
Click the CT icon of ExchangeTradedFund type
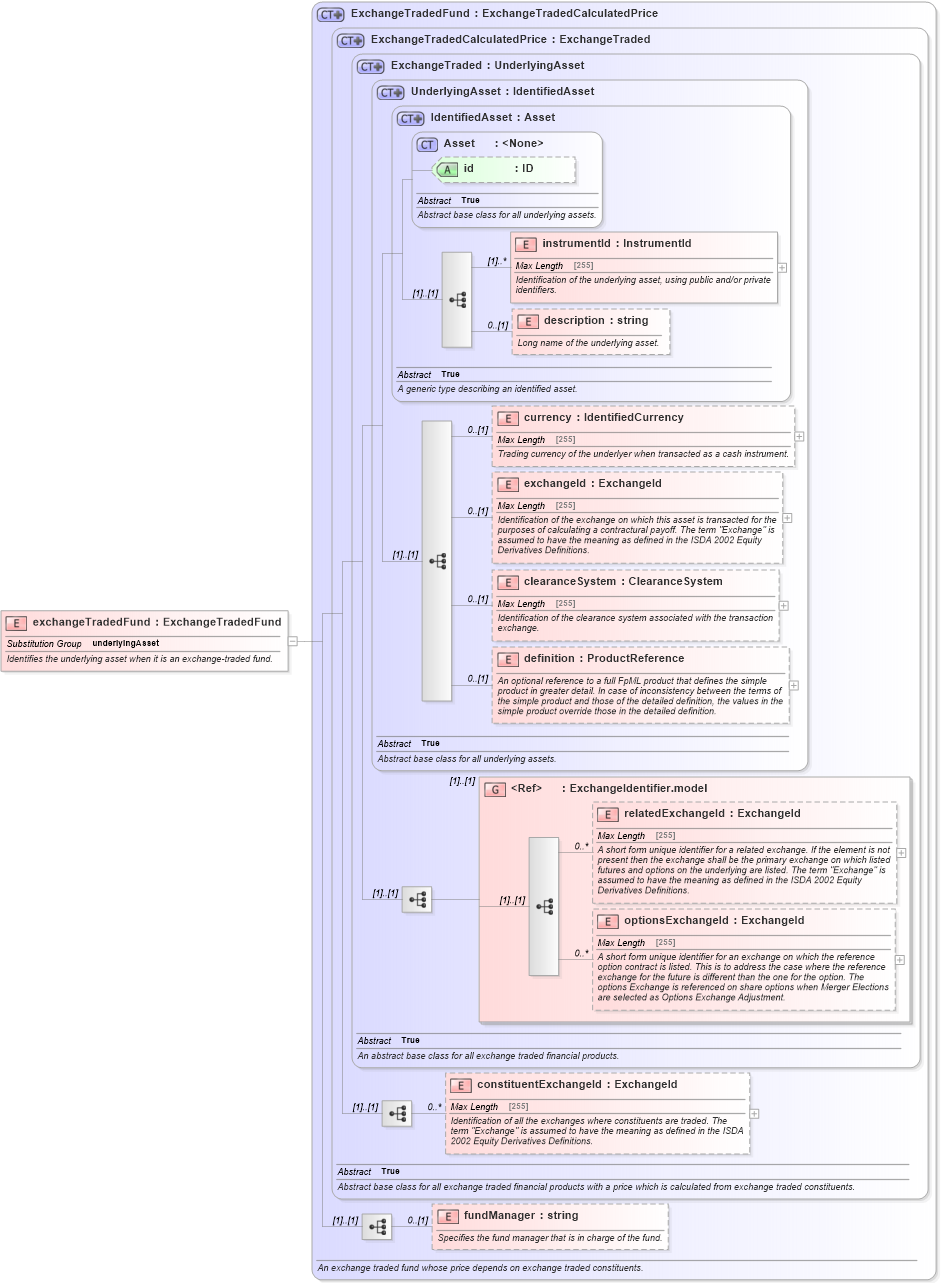331,15
